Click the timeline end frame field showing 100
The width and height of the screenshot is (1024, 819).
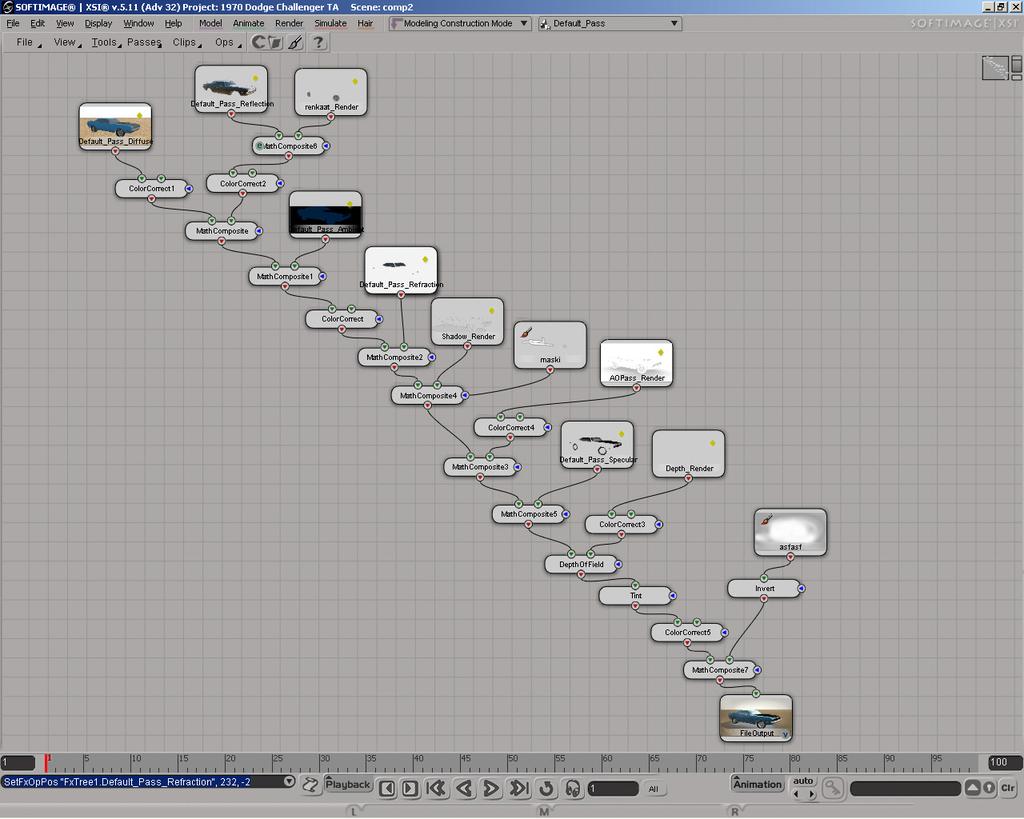tap(1006, 762)
